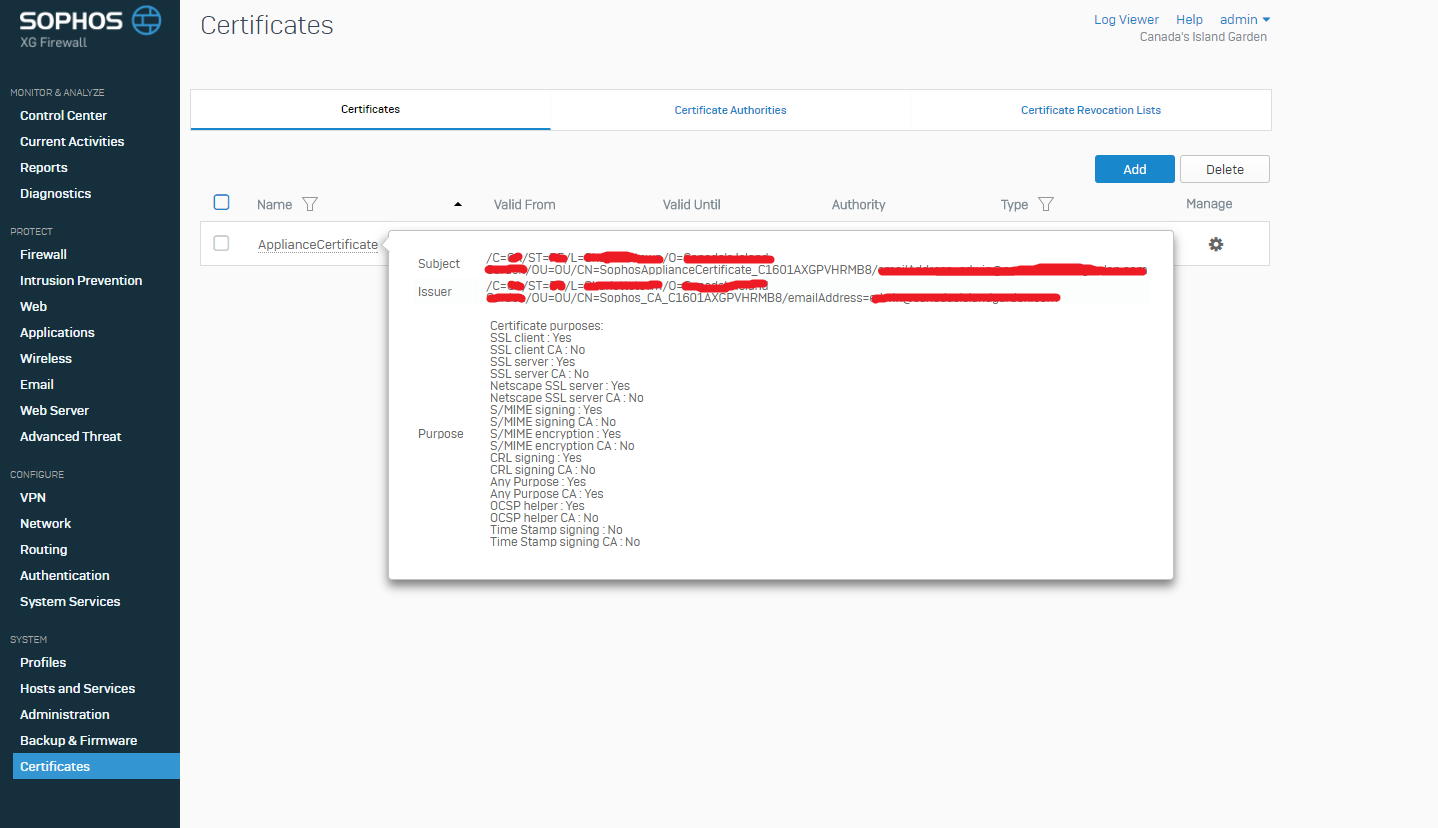Go to Wireless settings
1438x828 pixels.
(46, 358)
